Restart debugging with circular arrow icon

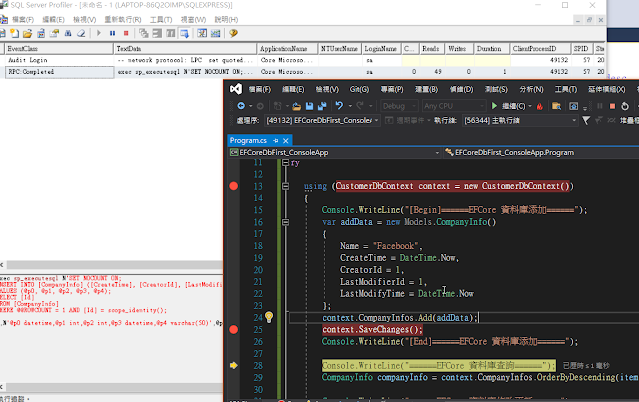[625, 106]
